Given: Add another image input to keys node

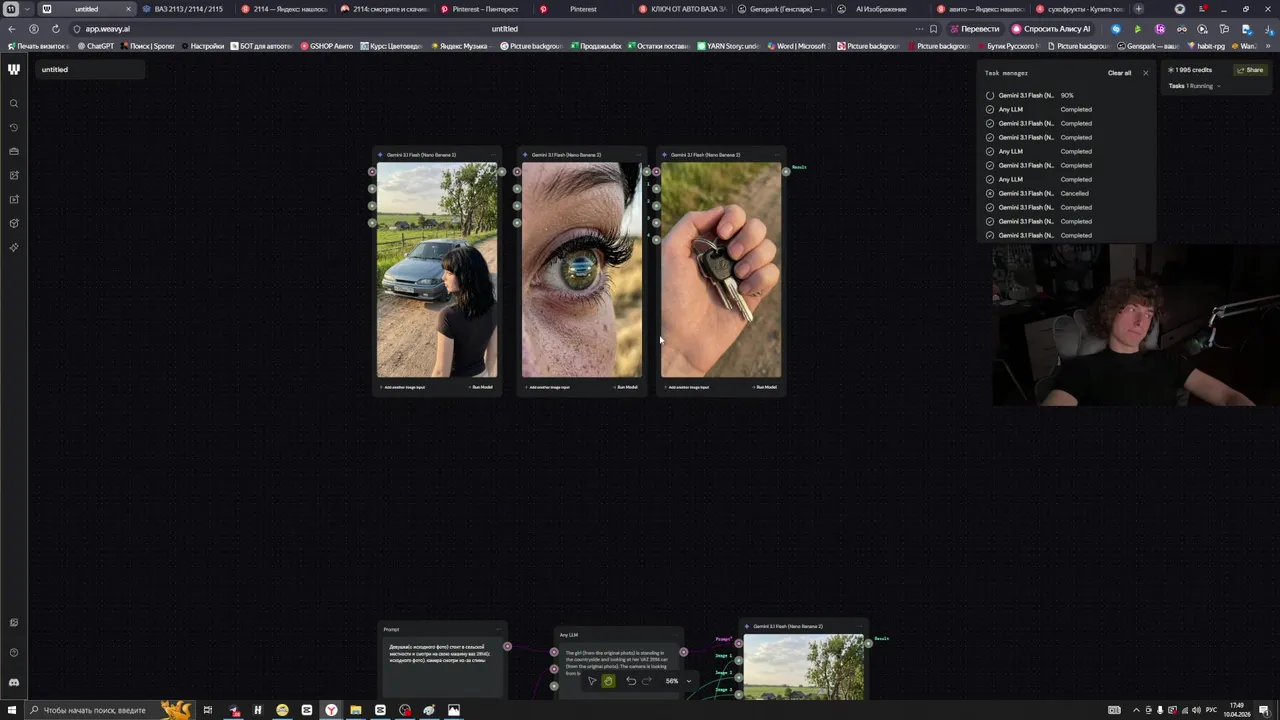Looking at the screenshot, I should point(687,387).
